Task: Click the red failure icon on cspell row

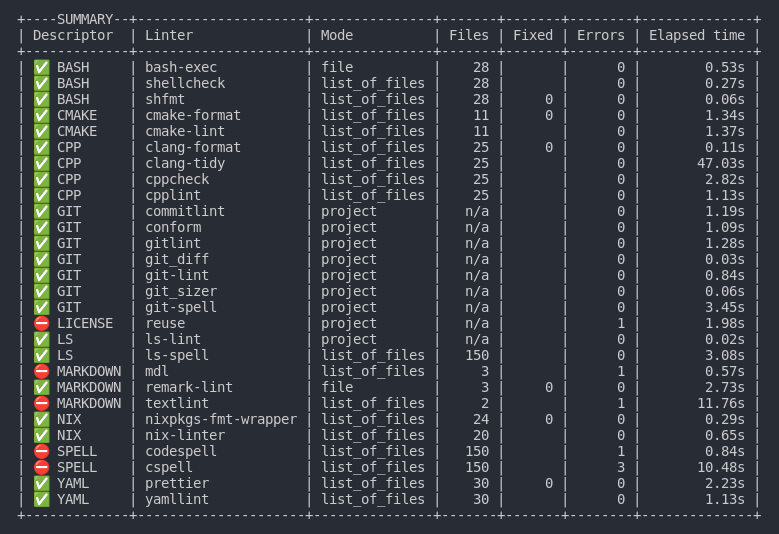Action: [41, 467]
